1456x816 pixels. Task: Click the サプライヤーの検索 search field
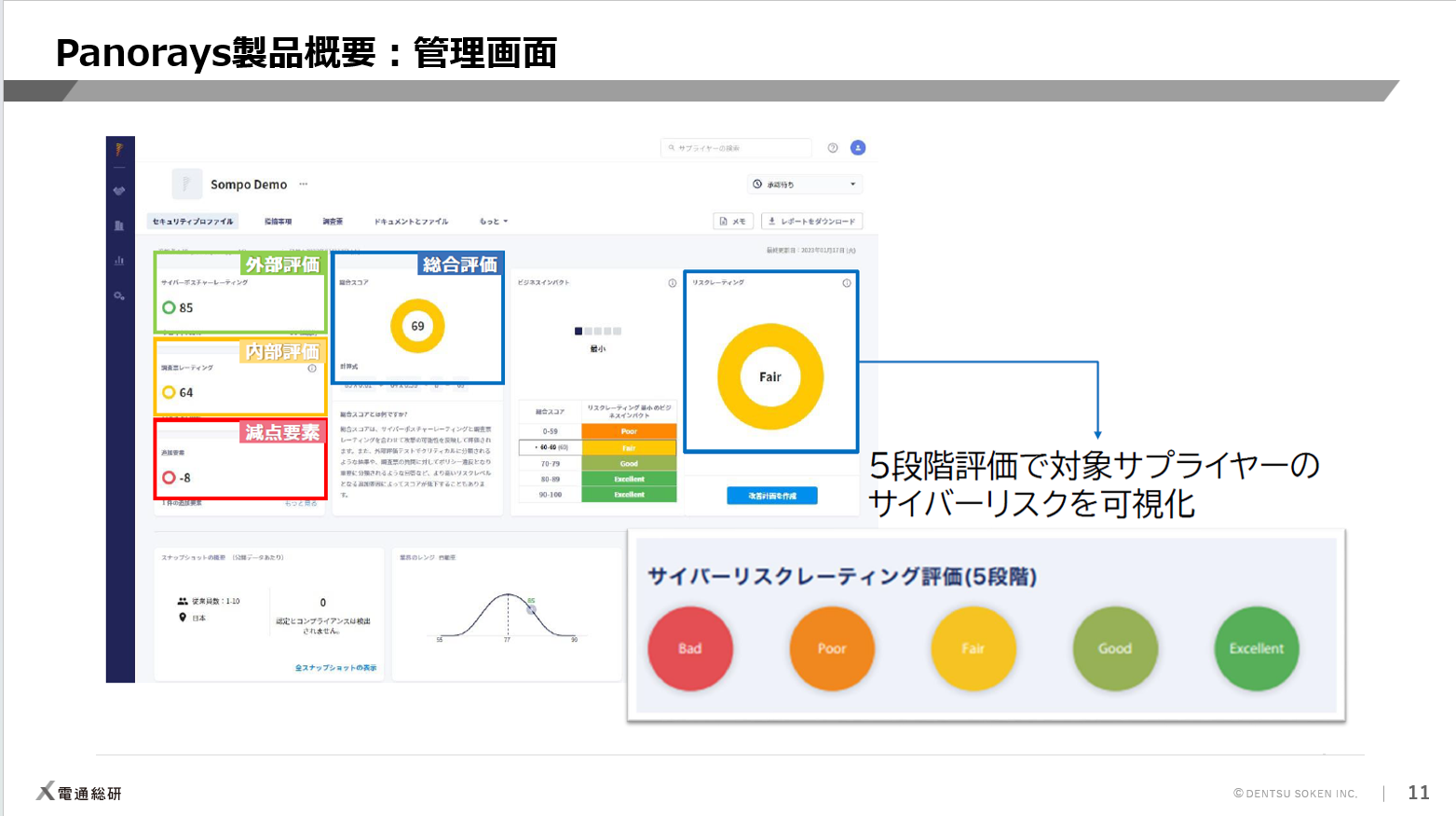[736, 147]
